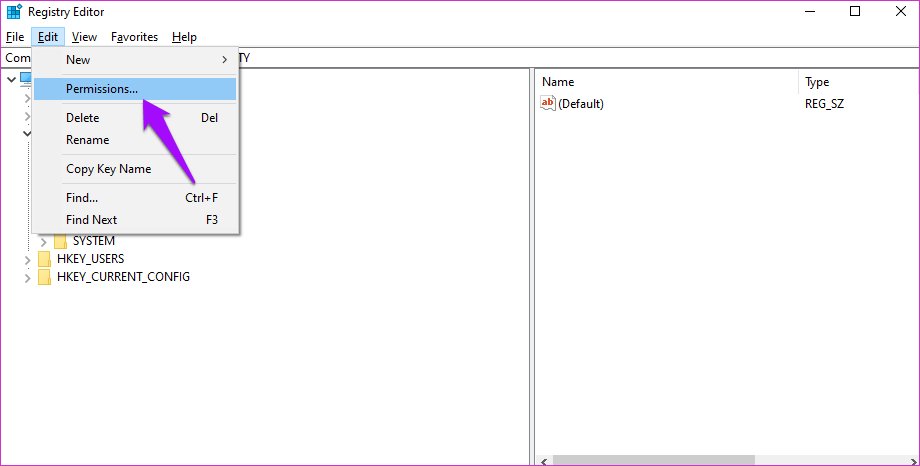Select the (Default) string value icon
The height and width of the screenshot is (466, 920).
coord(547,104)
